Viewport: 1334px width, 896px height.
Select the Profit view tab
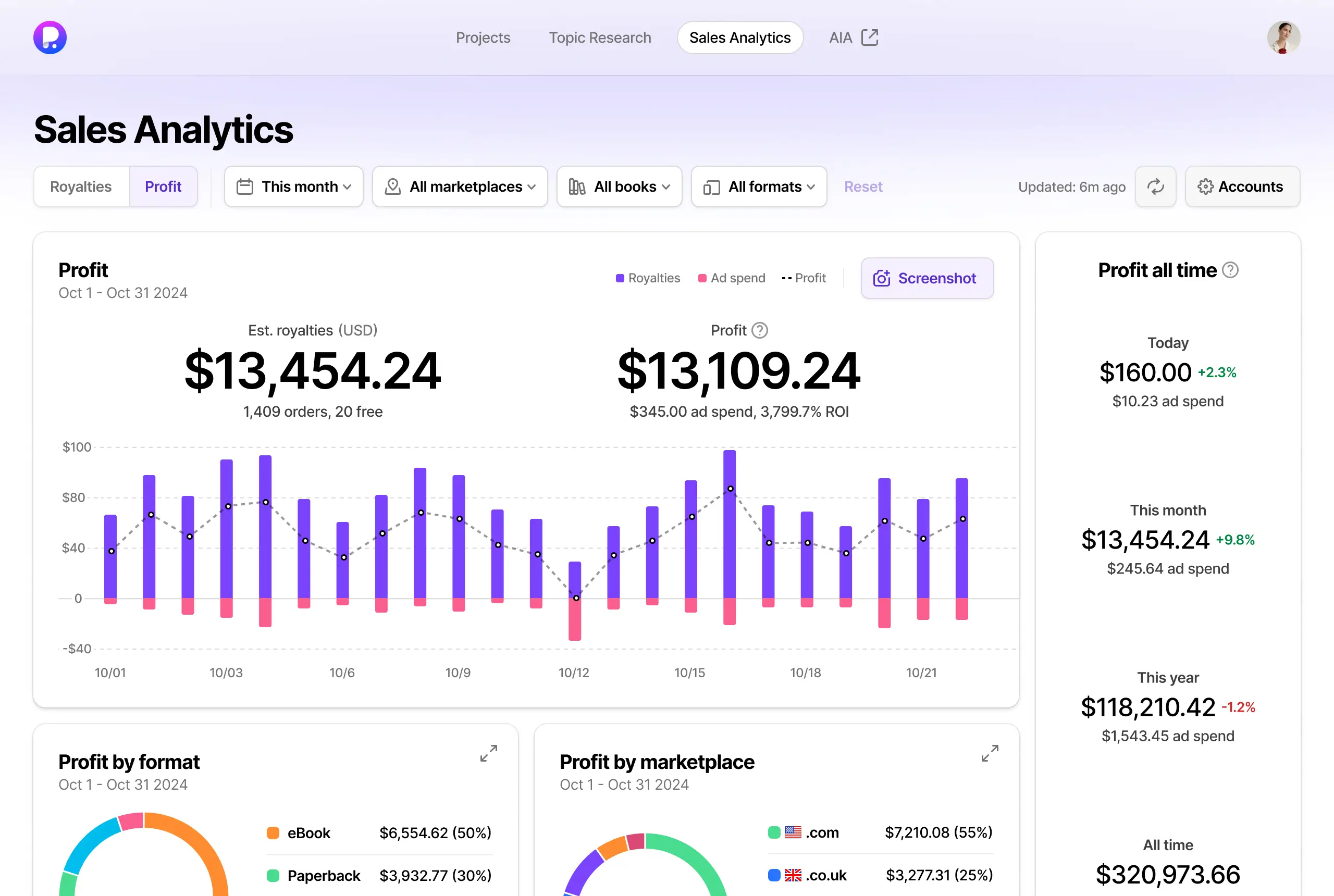(163, 187)
